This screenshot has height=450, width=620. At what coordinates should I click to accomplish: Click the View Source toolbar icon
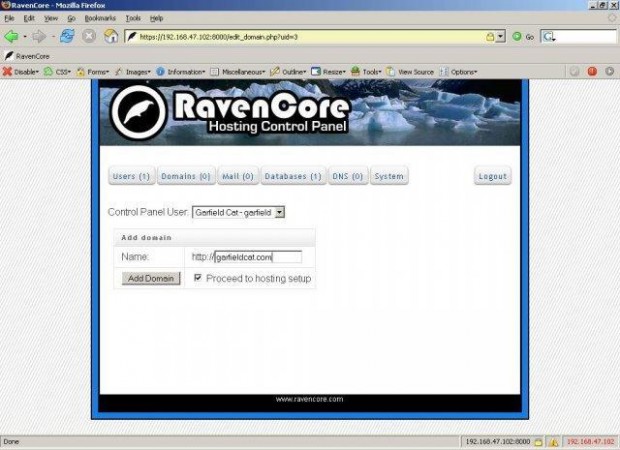[410, 72]
